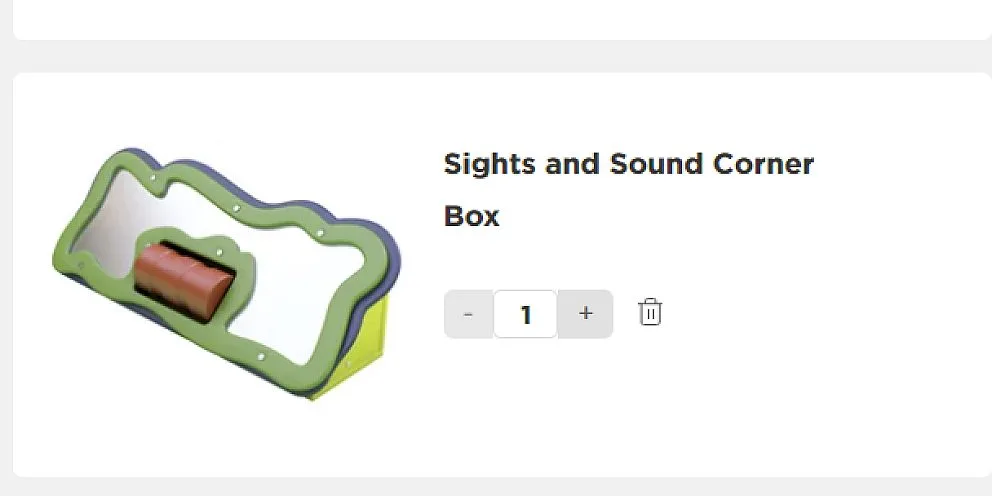Decrease quantity with the minus button
992x496 pixels.
pos(469,314)
